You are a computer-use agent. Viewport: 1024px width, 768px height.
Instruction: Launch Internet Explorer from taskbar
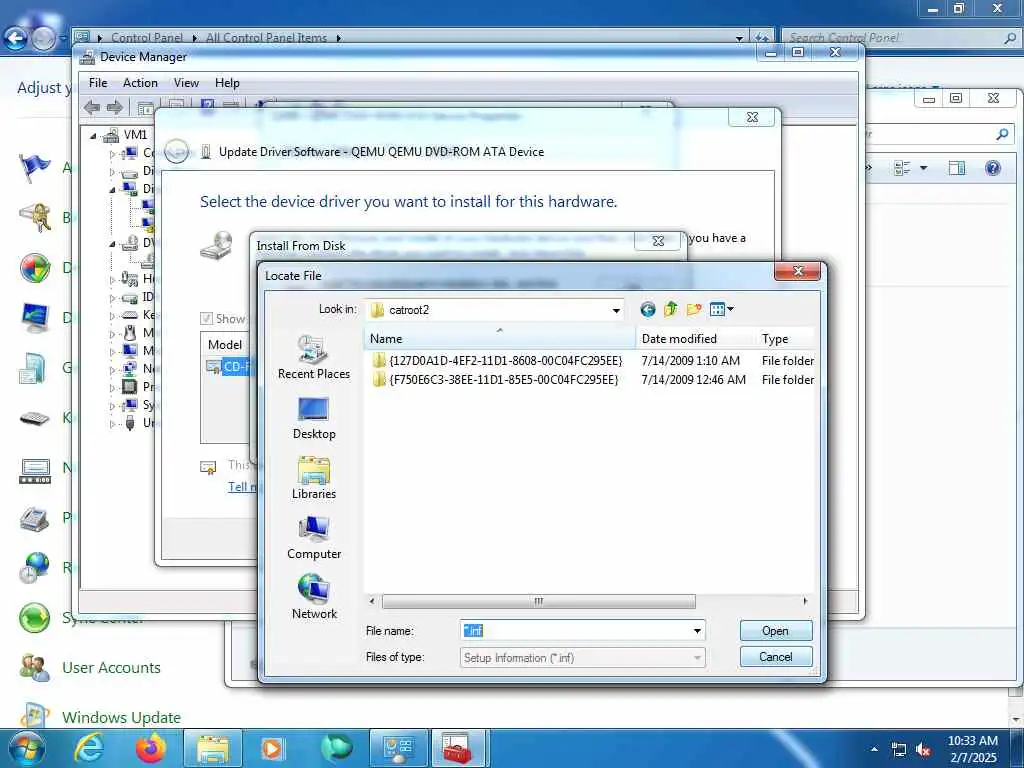click(x=89, y=748)
